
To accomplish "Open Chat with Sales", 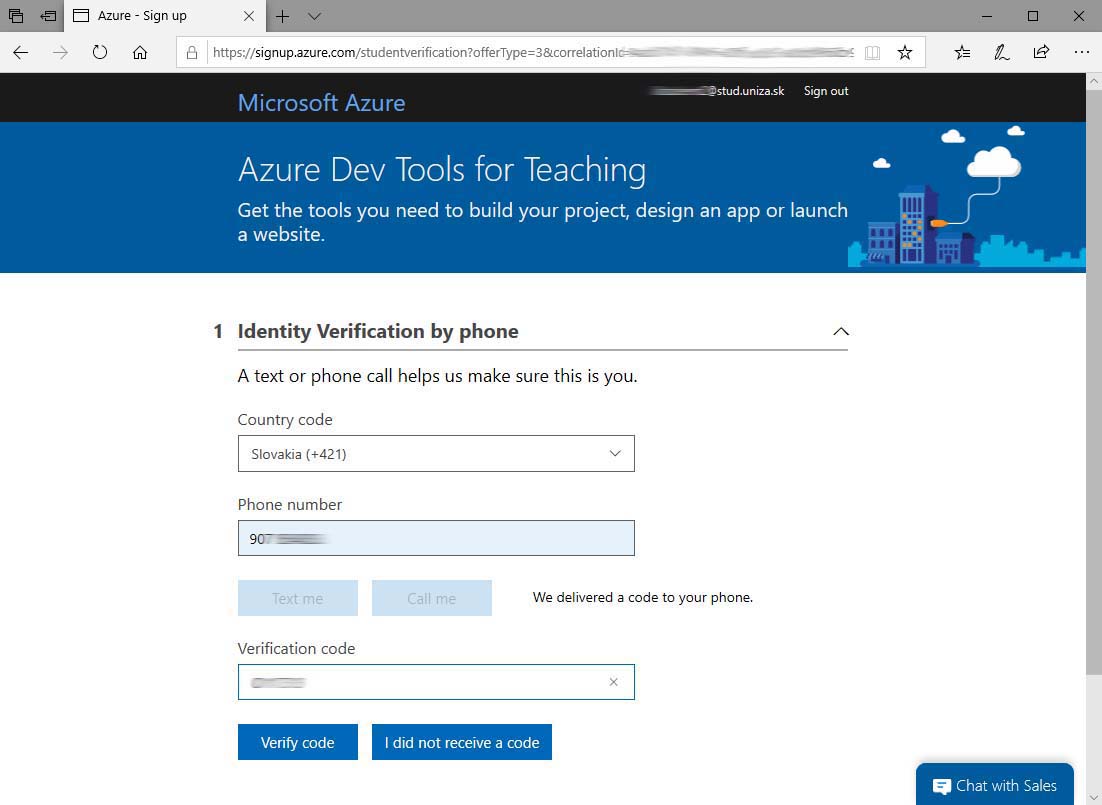I will (994, 785).
